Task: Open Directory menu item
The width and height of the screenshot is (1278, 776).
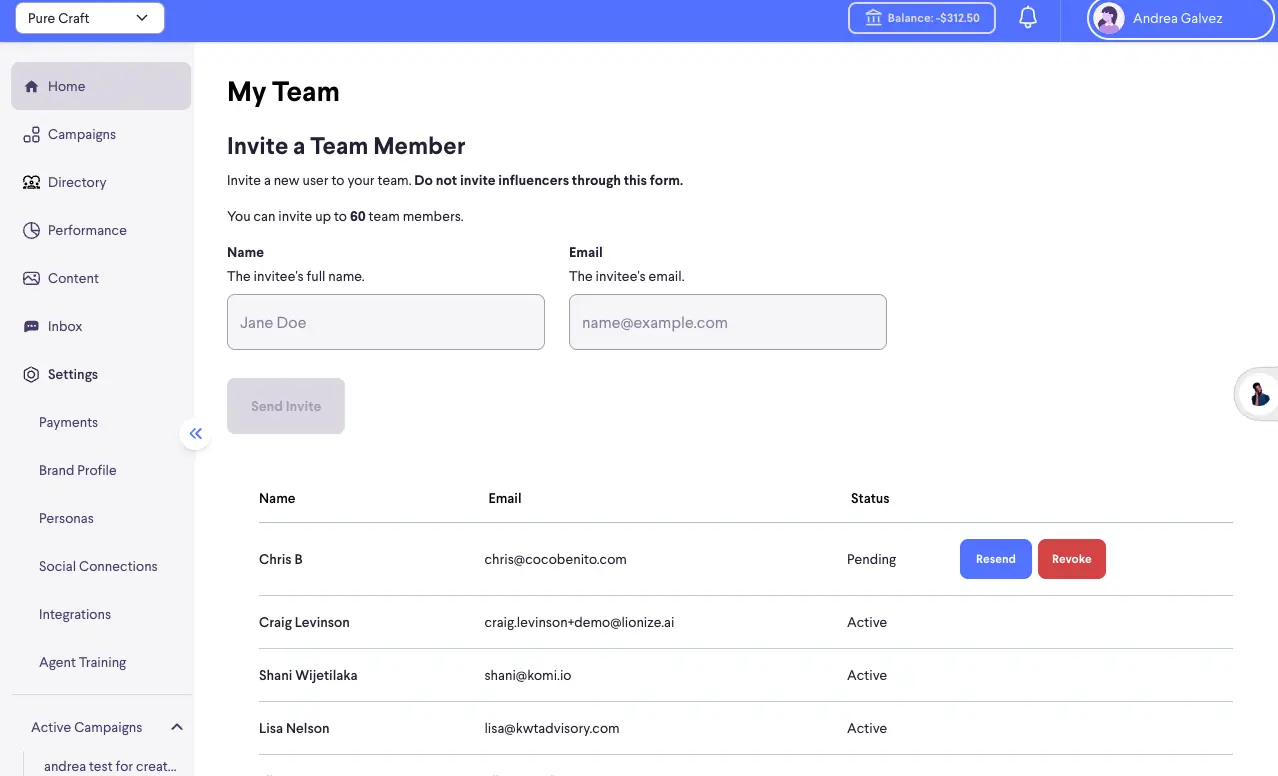Action: click(101, 183)
